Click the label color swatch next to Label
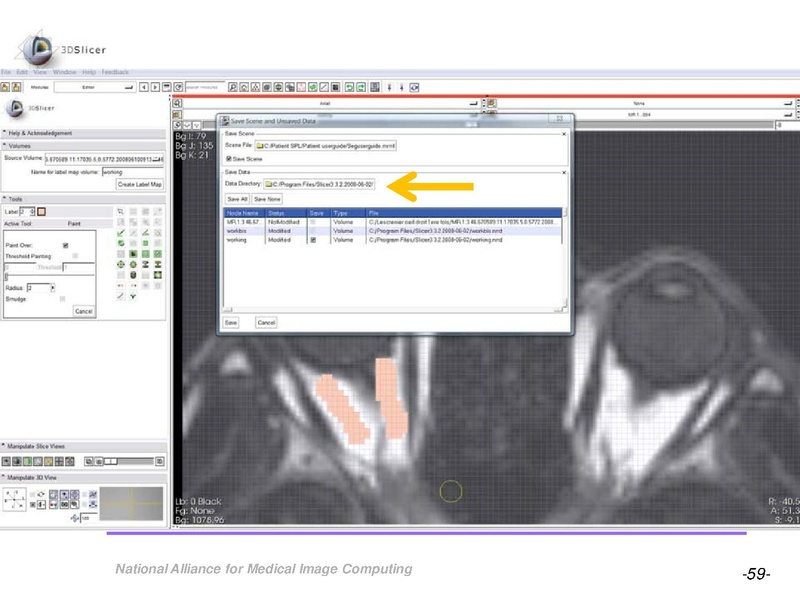This screenshot has width=800, height=600. coord(41,211)
